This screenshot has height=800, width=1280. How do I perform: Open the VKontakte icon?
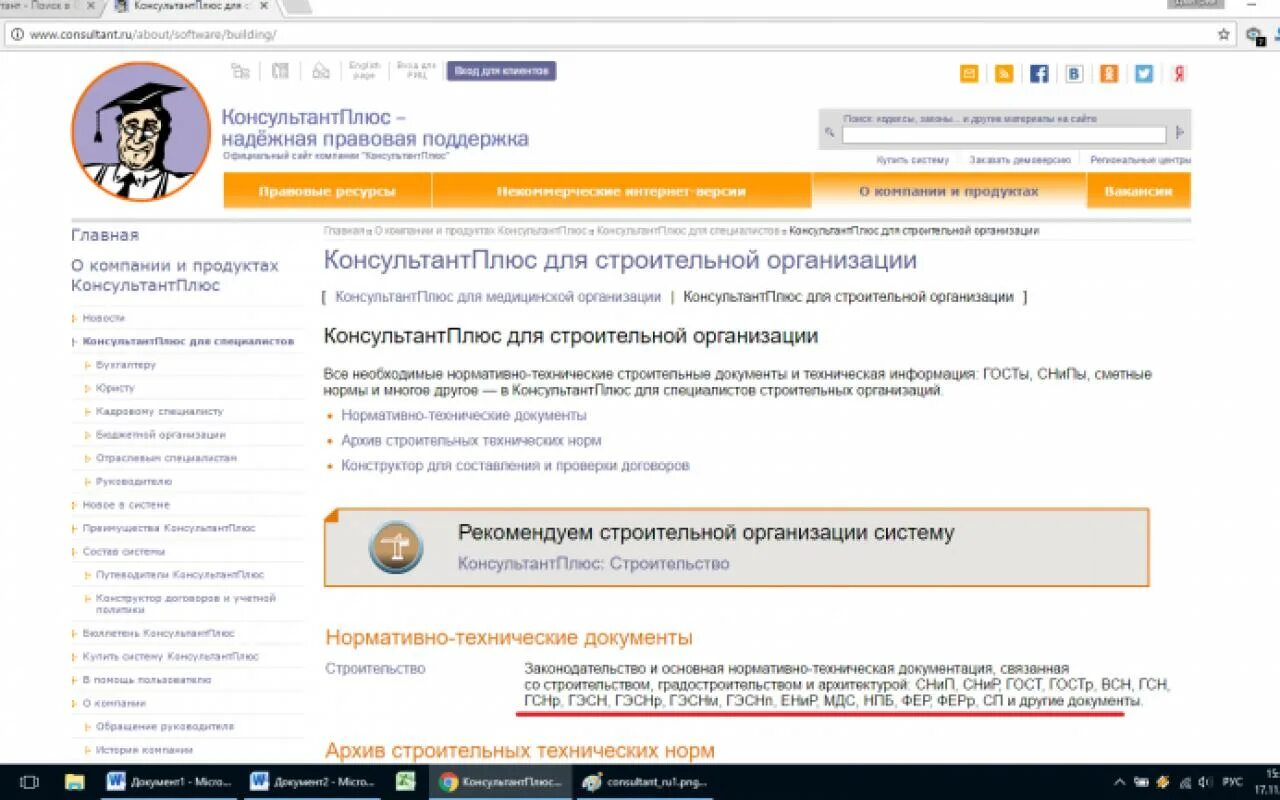point(1074,73)
